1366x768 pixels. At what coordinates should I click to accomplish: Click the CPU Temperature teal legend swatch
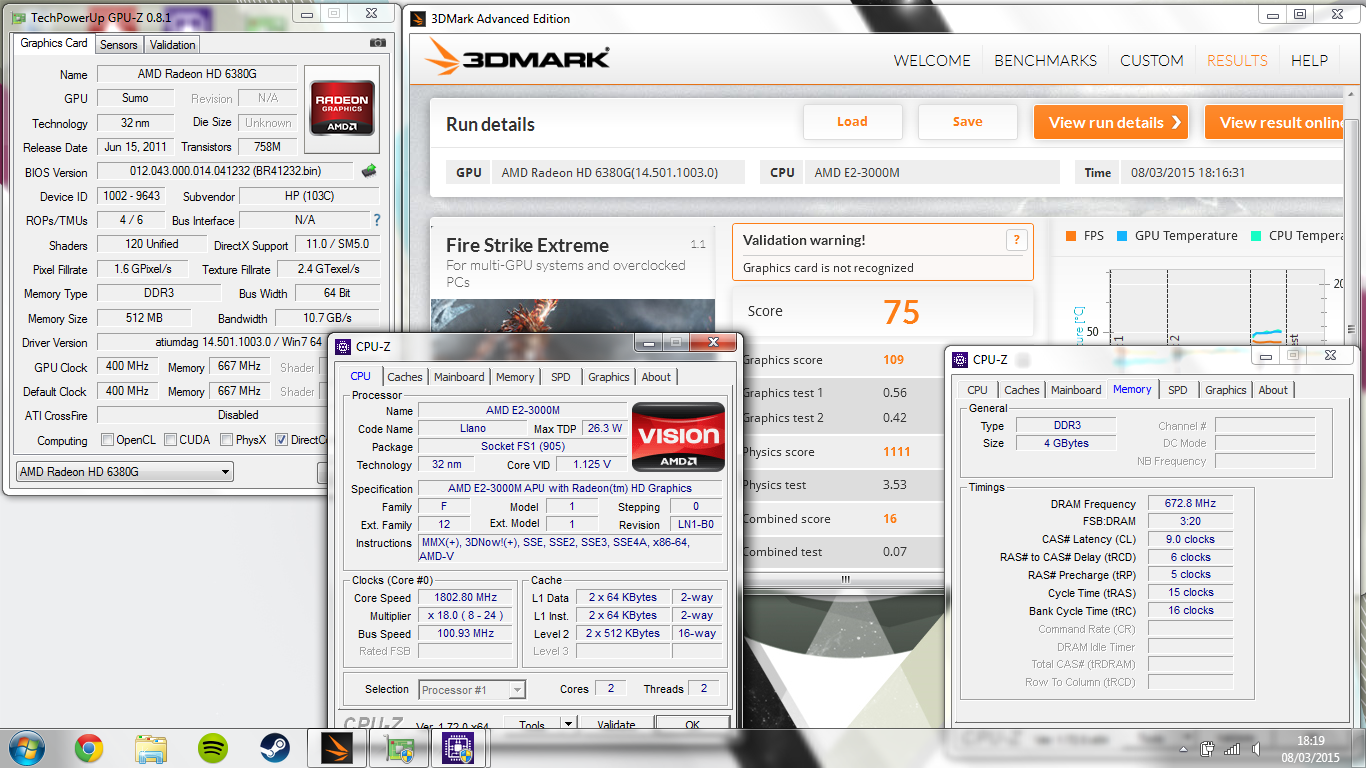click(x=1256, y=236)
